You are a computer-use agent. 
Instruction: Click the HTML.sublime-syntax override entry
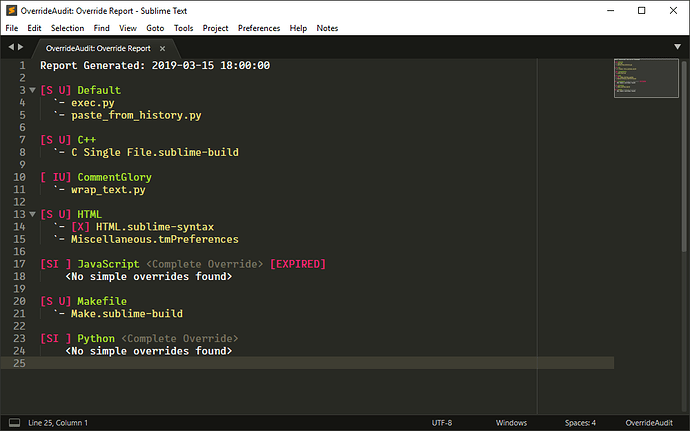pyautogui.click(x=155, y=227)
